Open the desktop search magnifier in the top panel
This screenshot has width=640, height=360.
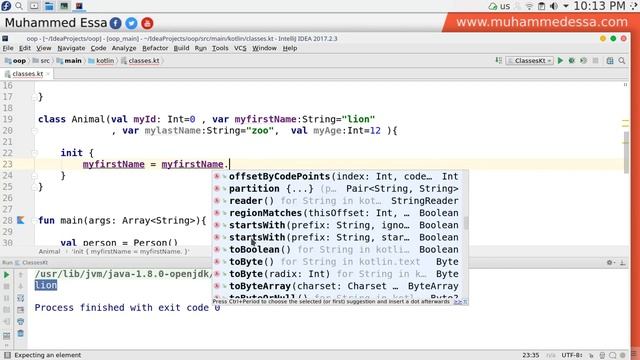tap(19, 6)
